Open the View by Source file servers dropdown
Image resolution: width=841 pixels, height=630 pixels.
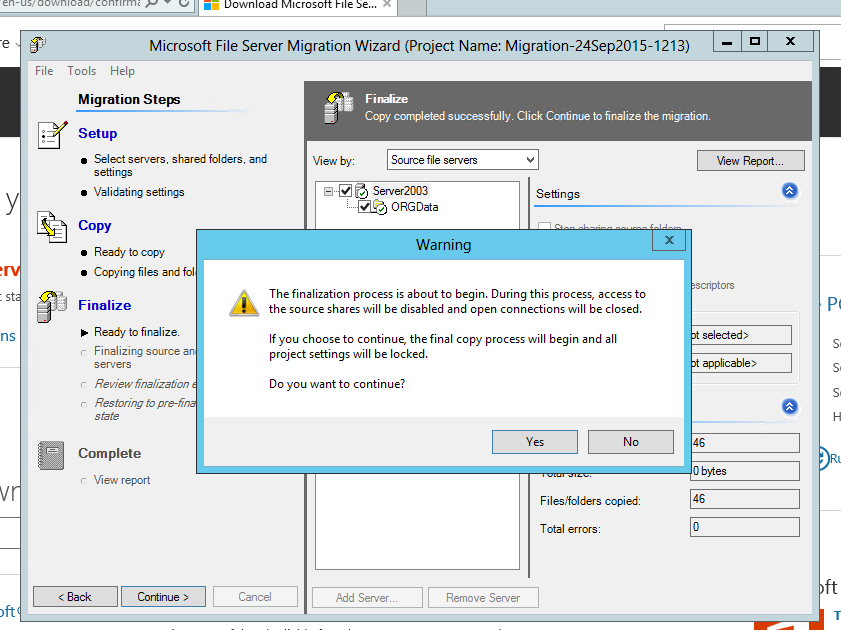pyautogui.click(x=462, y=160)
